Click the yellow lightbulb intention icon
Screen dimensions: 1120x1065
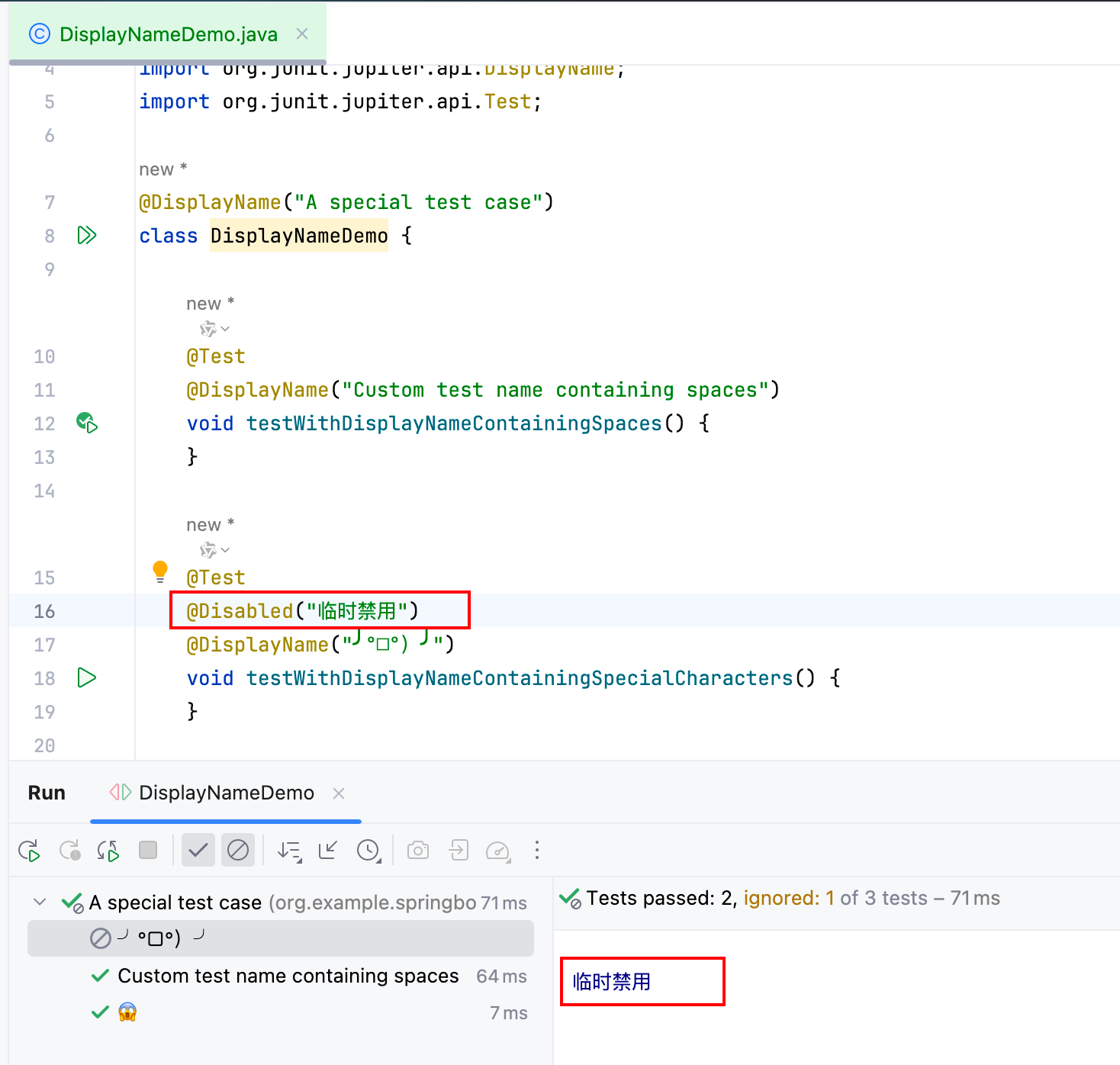[160, 571]
